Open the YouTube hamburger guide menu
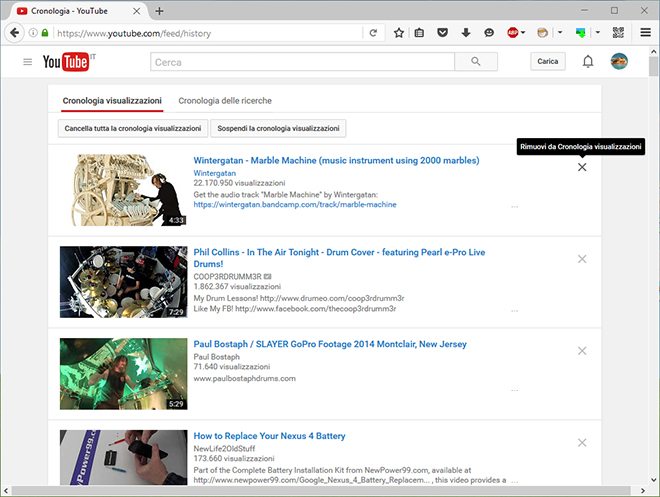 tap(27, 62)
